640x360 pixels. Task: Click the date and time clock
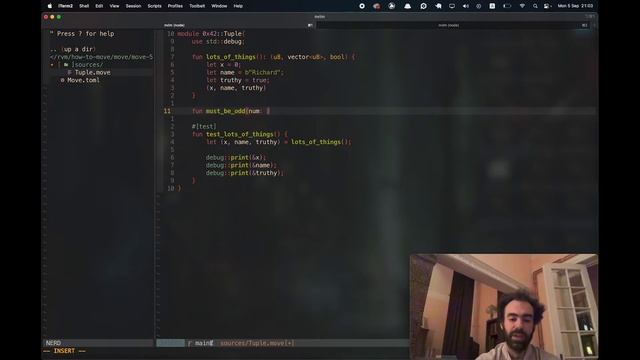click(x=575, y=6)
